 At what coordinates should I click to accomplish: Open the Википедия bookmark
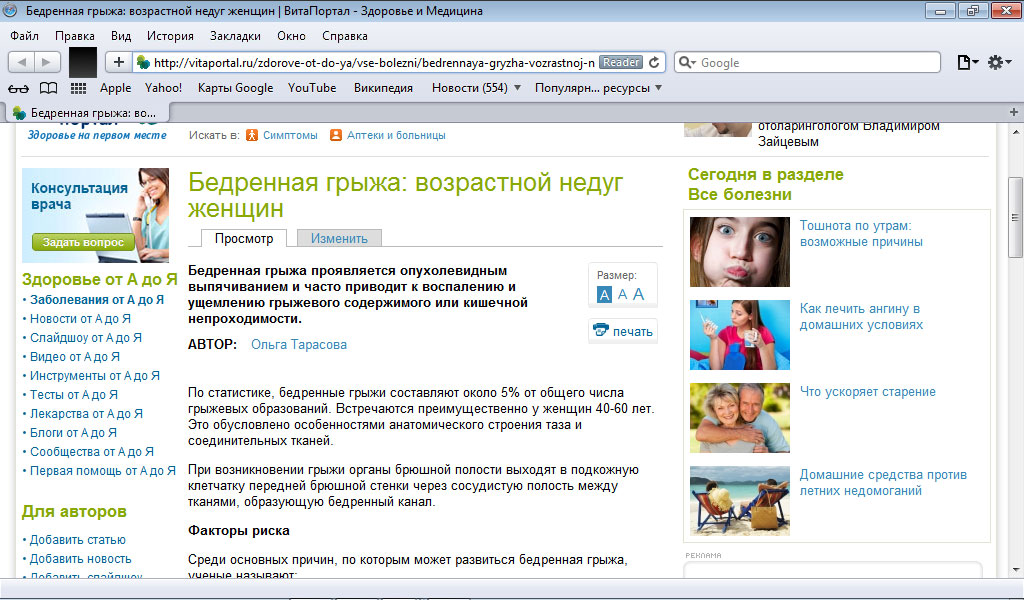coord(383,87)
